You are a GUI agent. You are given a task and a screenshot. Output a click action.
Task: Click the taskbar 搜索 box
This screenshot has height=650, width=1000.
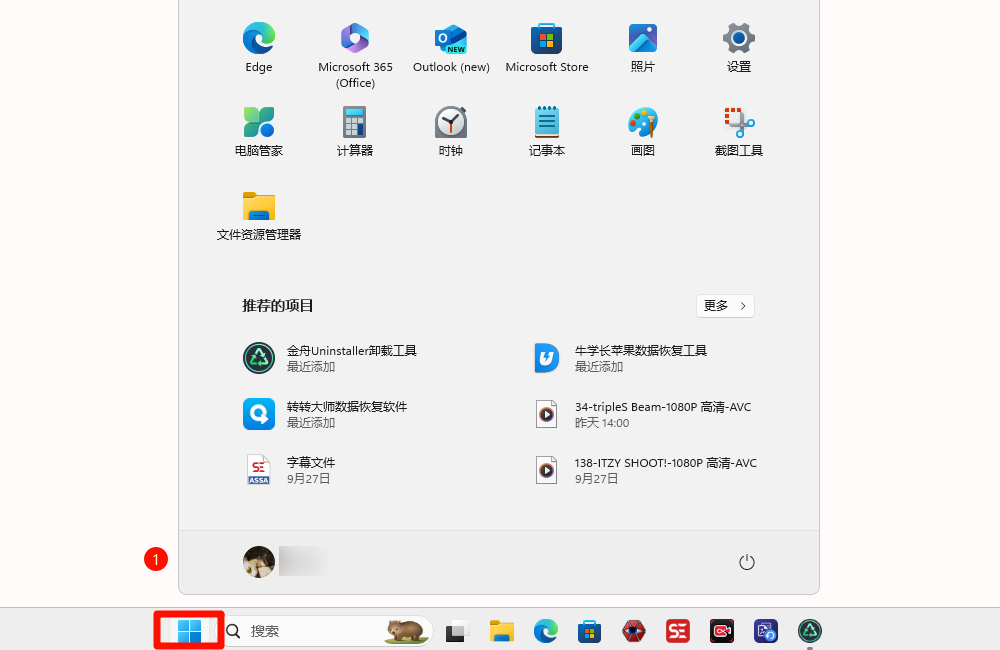click(328, 631)
